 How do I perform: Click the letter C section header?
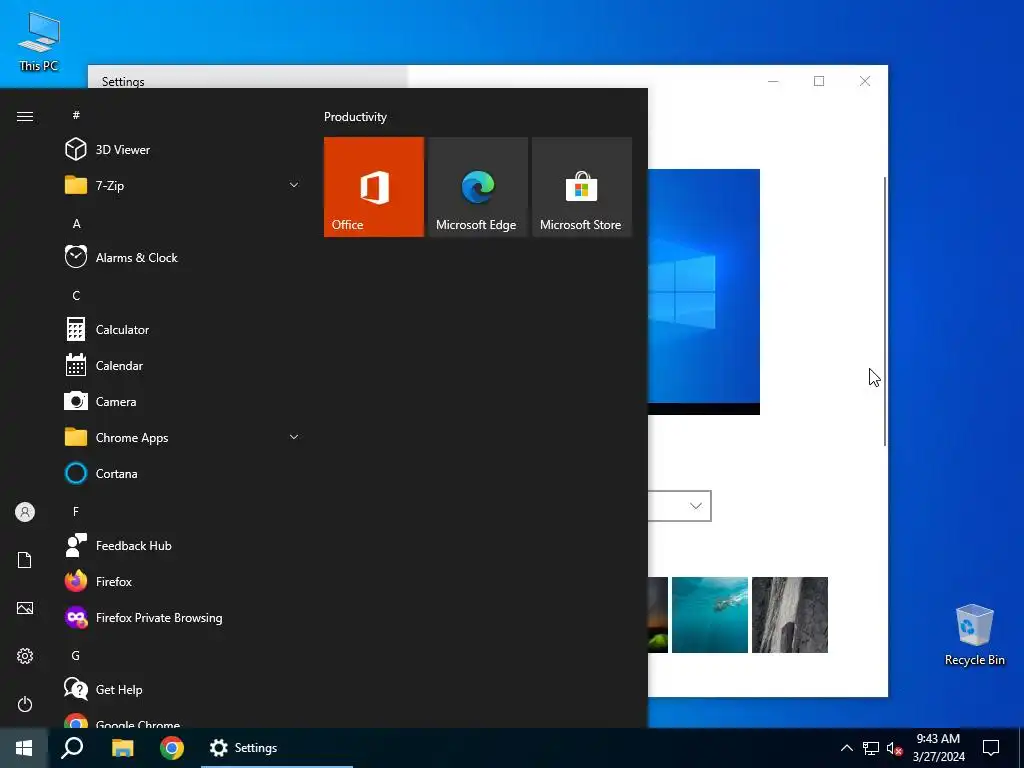click(x=76, y=295)
